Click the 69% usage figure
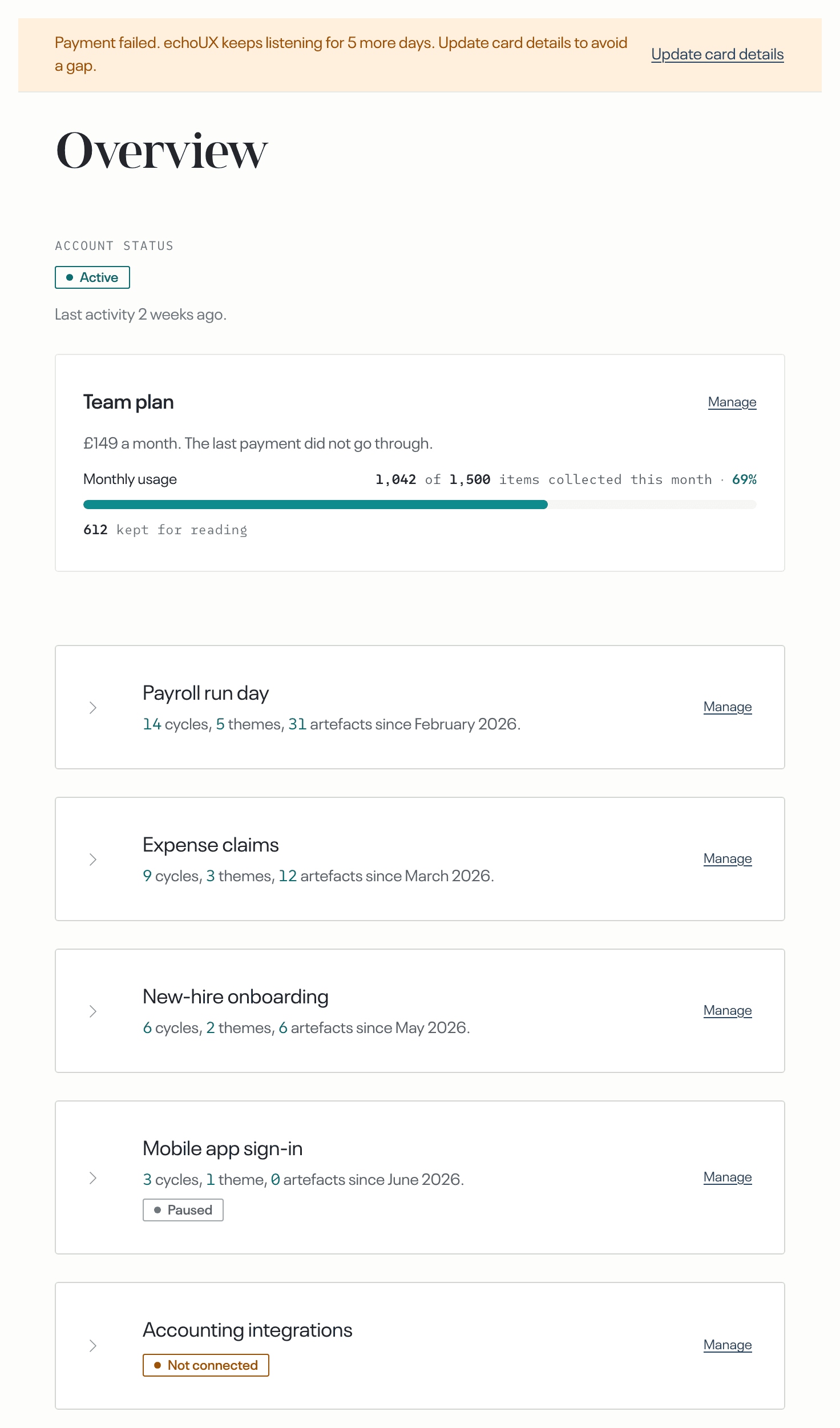840x1428 pixels. tap(744, 479)
